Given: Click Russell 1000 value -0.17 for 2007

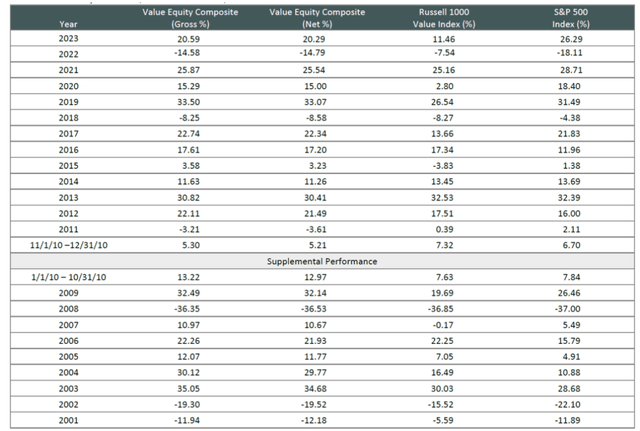Looking at the screenshot, I should pos(443,325).
